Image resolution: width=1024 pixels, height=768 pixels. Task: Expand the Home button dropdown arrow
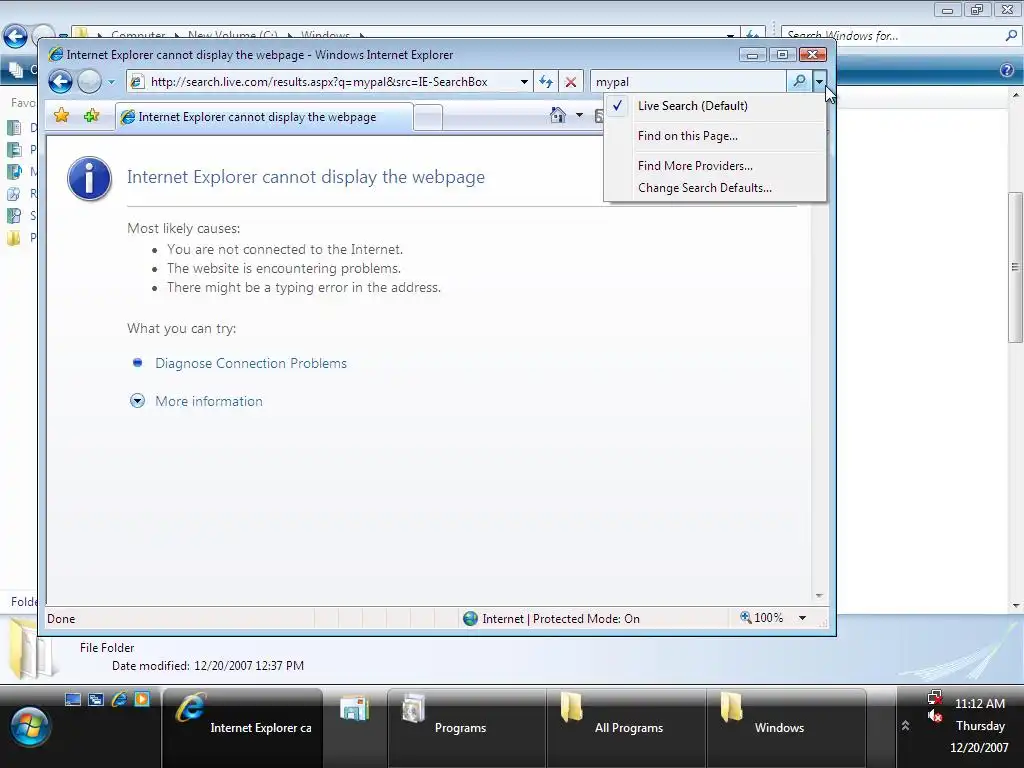click(x=579, y=116)
